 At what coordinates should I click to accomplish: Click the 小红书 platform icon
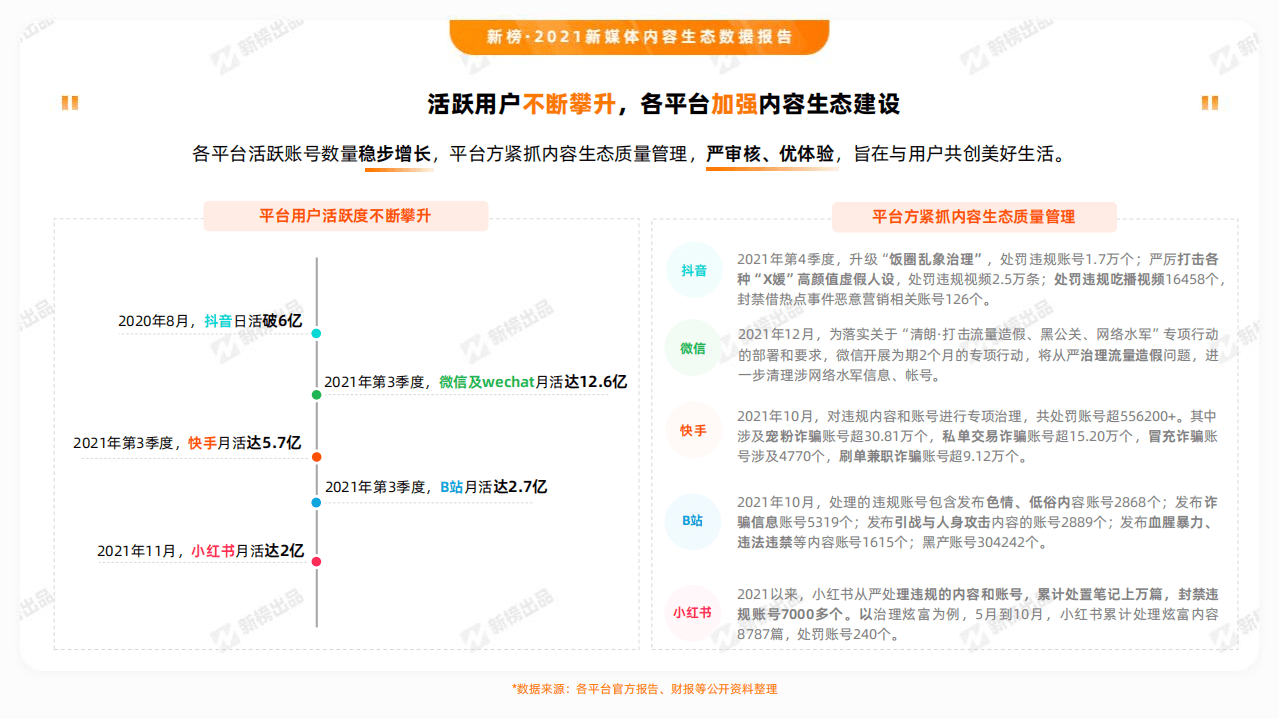[x=693, y=611]
